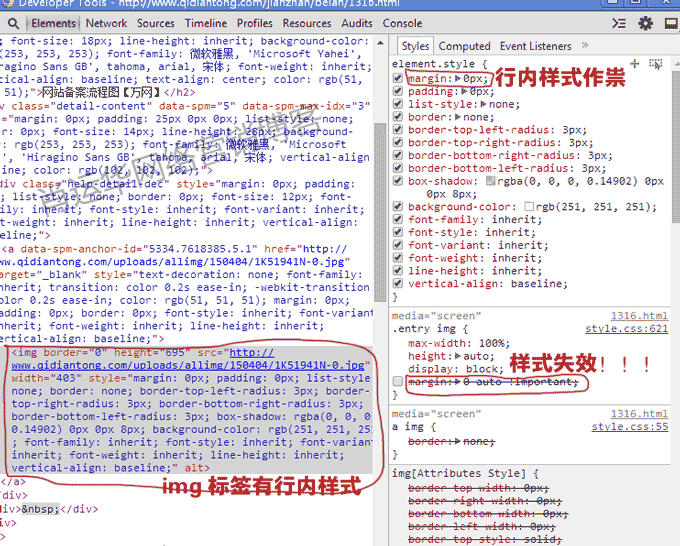
Task: Click the DOM tree scrollbar thumb
Action: [380, 213]
